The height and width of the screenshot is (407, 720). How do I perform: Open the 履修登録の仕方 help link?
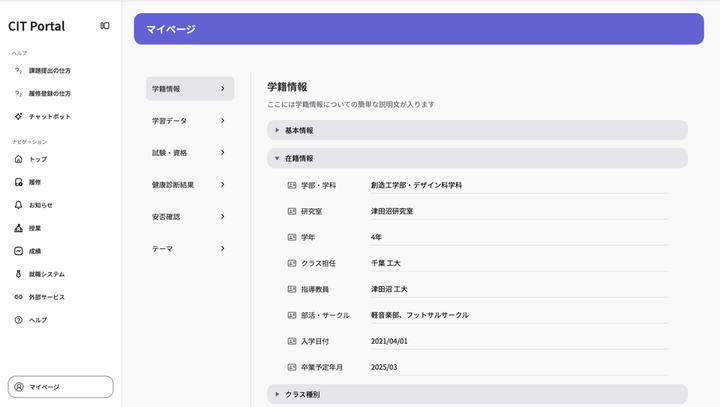pyautogui.click(x=49, y=94)
